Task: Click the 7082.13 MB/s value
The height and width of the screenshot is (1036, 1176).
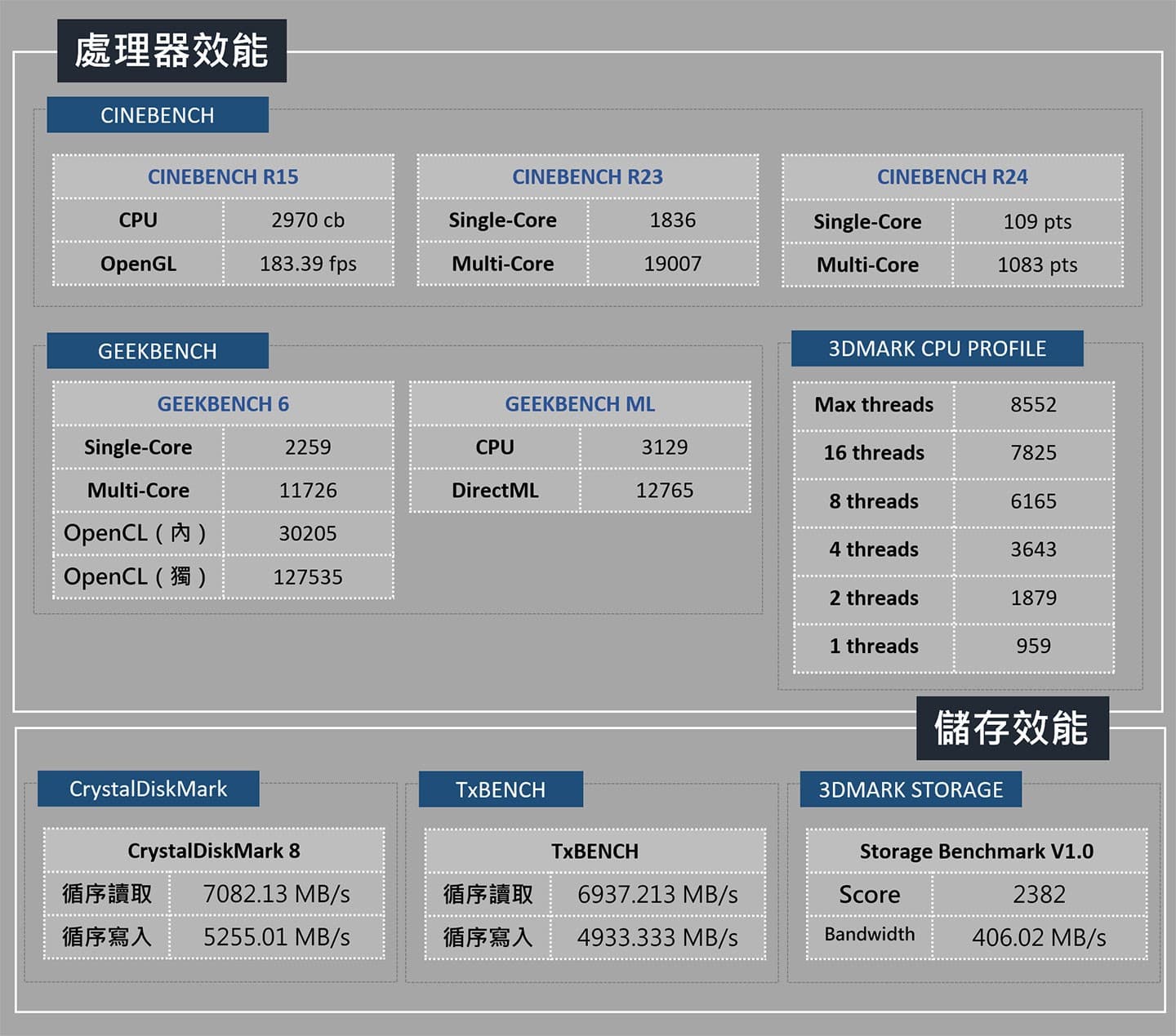Action: tap(276, 894)
